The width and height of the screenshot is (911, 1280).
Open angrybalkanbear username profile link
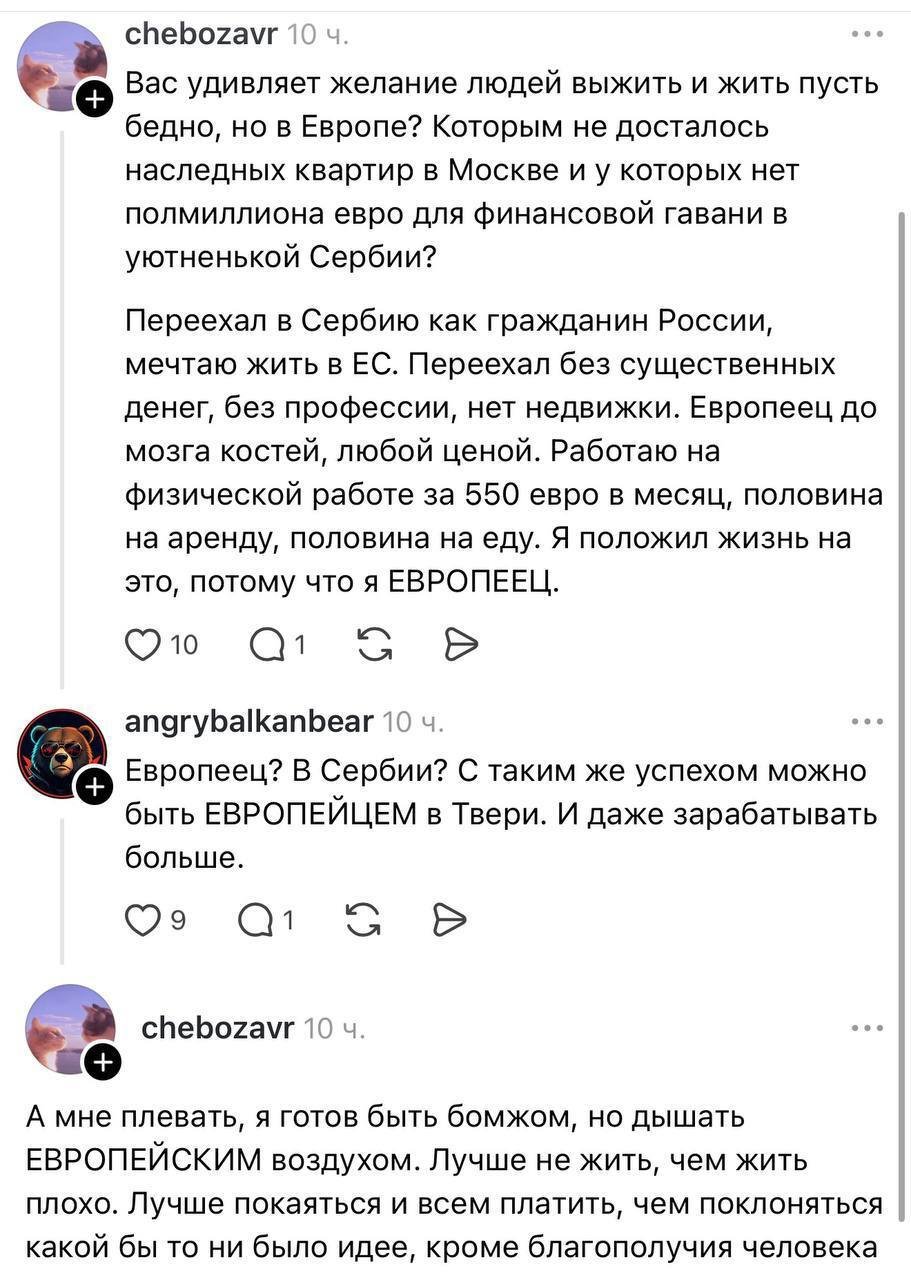pyautogui.click(x=249, y=722)
